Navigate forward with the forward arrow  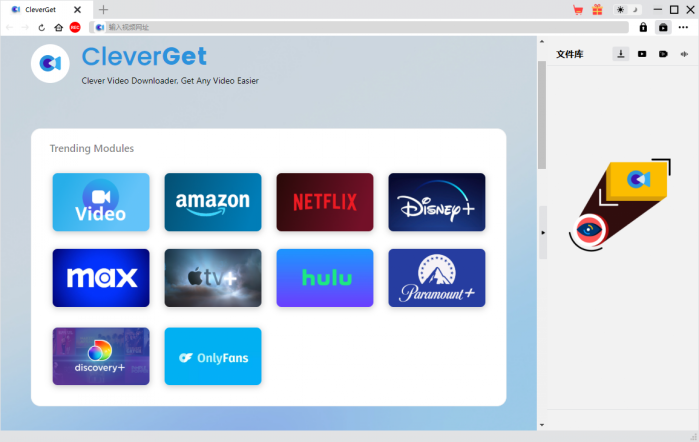point(25,27)
